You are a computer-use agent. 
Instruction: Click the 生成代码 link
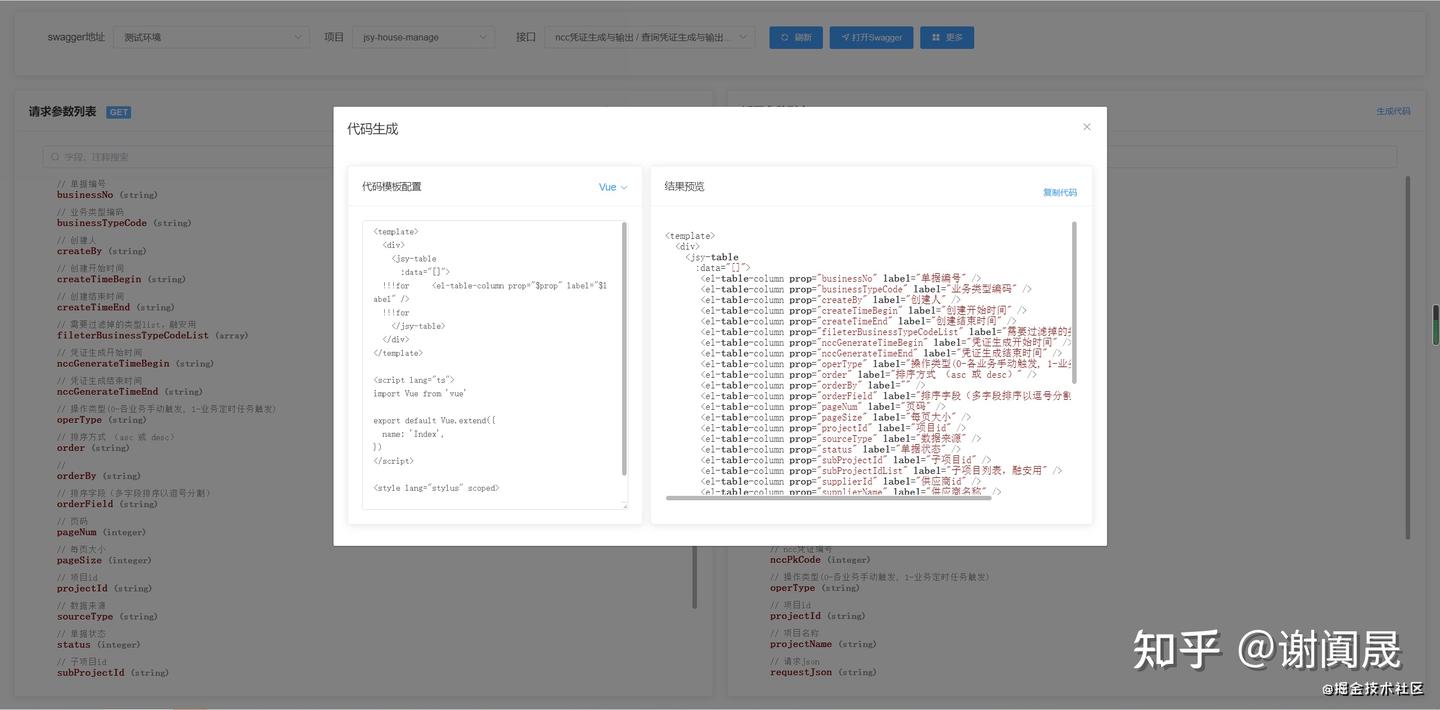click(x=1392, y=111)
